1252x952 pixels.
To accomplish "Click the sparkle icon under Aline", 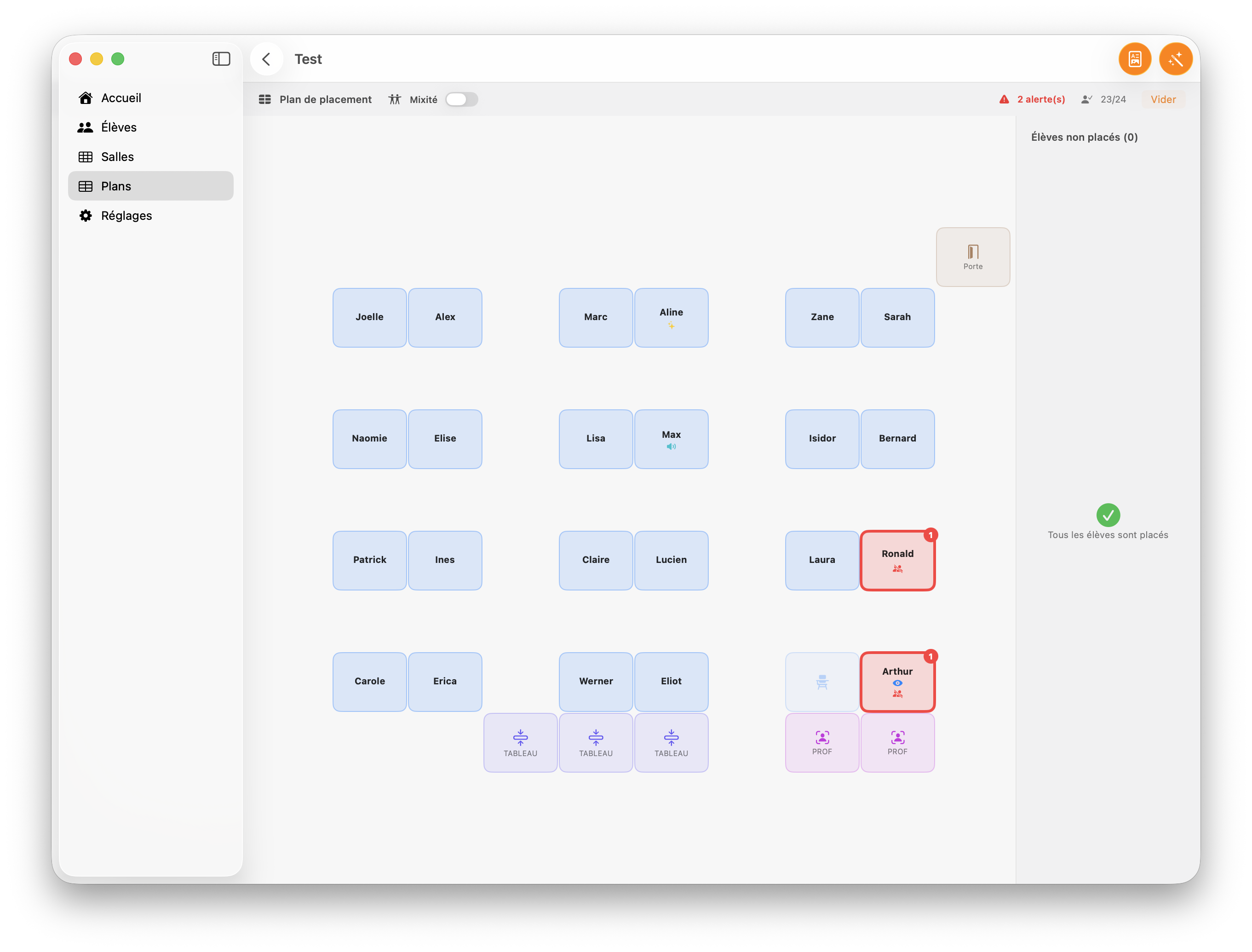I will tap(671, 326).
